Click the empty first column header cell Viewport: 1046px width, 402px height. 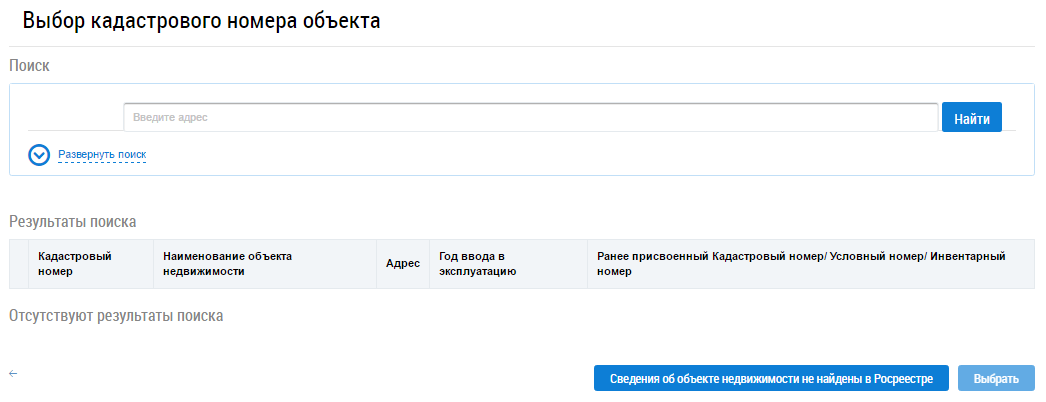point(19,264)
